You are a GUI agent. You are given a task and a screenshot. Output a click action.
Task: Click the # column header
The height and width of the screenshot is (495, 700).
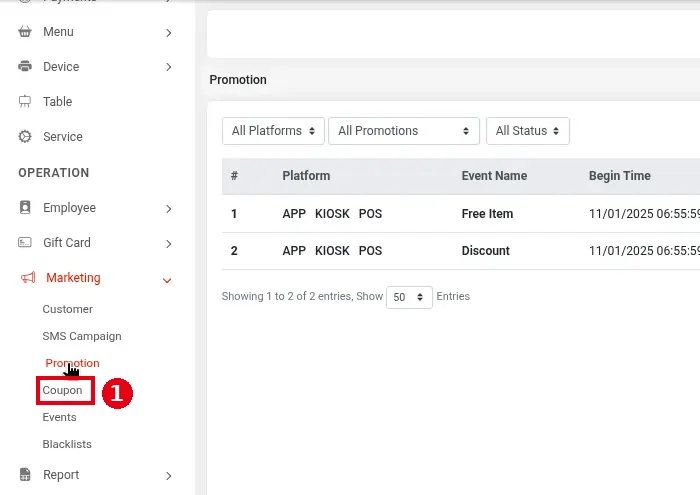234,176
